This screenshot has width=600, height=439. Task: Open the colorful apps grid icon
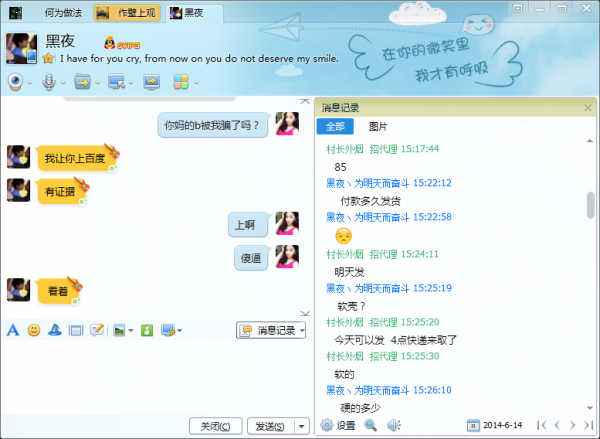tap(181, 82)
